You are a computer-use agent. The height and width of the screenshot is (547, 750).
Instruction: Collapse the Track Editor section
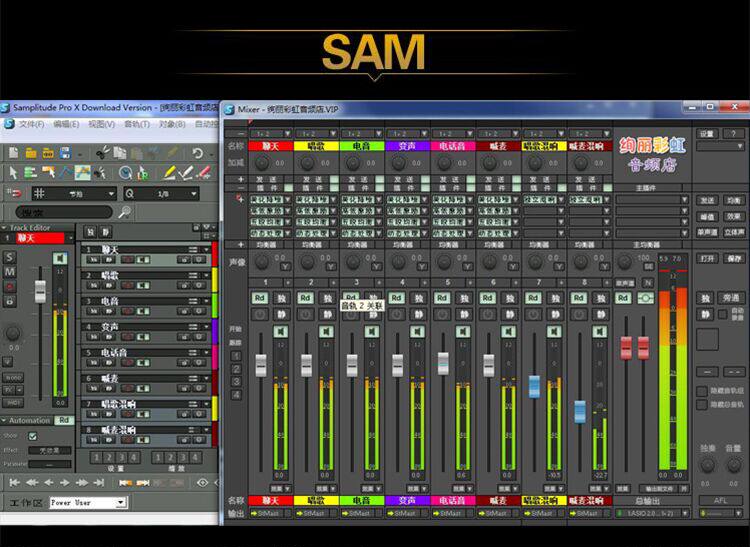pos(4,228)
